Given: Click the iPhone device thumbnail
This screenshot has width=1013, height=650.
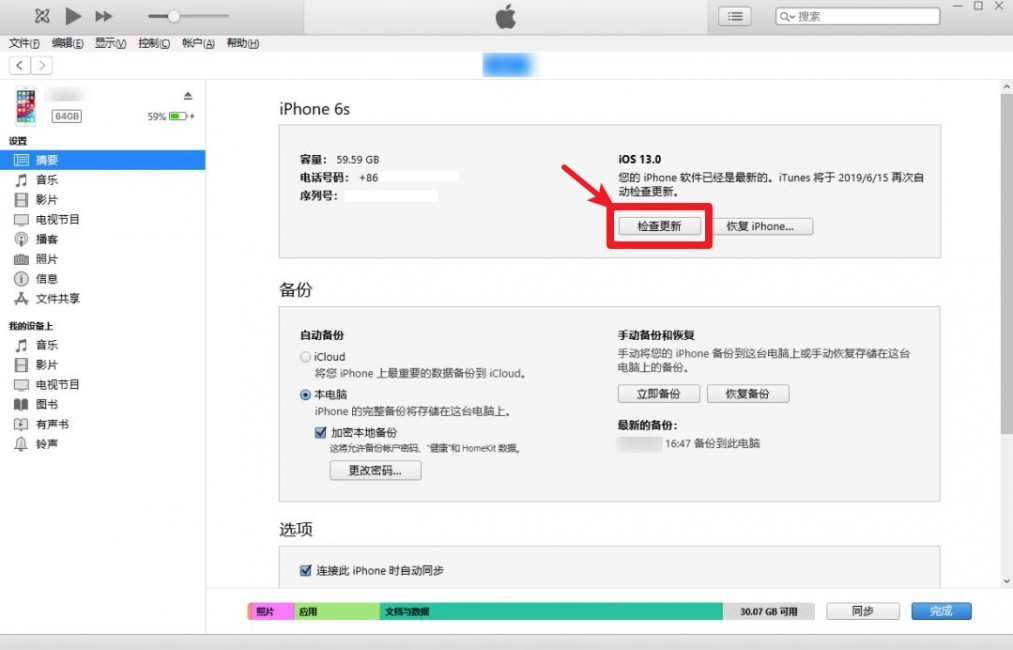Looking at the screenshot, I should [26, 106].
